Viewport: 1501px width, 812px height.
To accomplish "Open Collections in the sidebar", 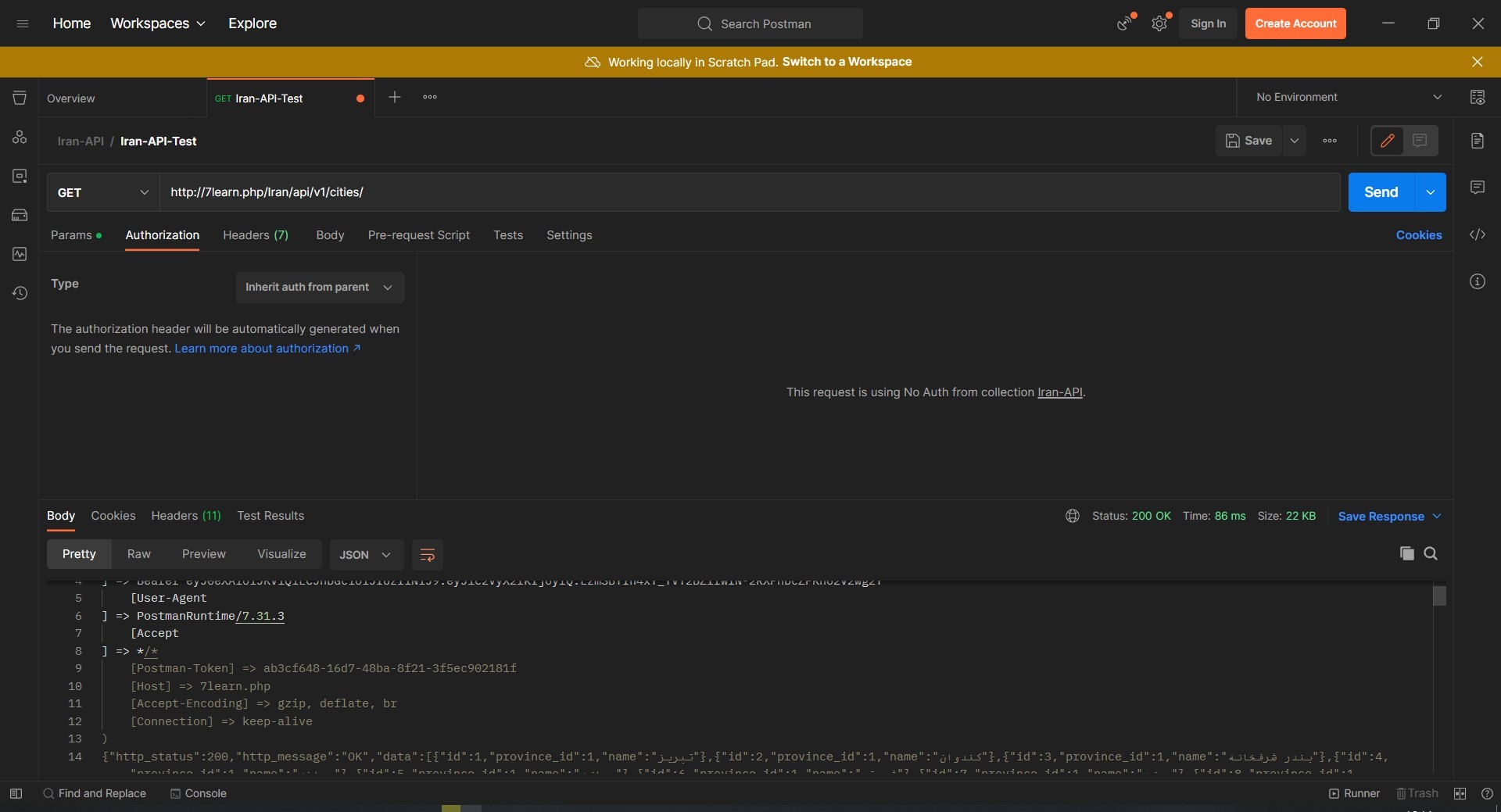I will pos(20,98).
